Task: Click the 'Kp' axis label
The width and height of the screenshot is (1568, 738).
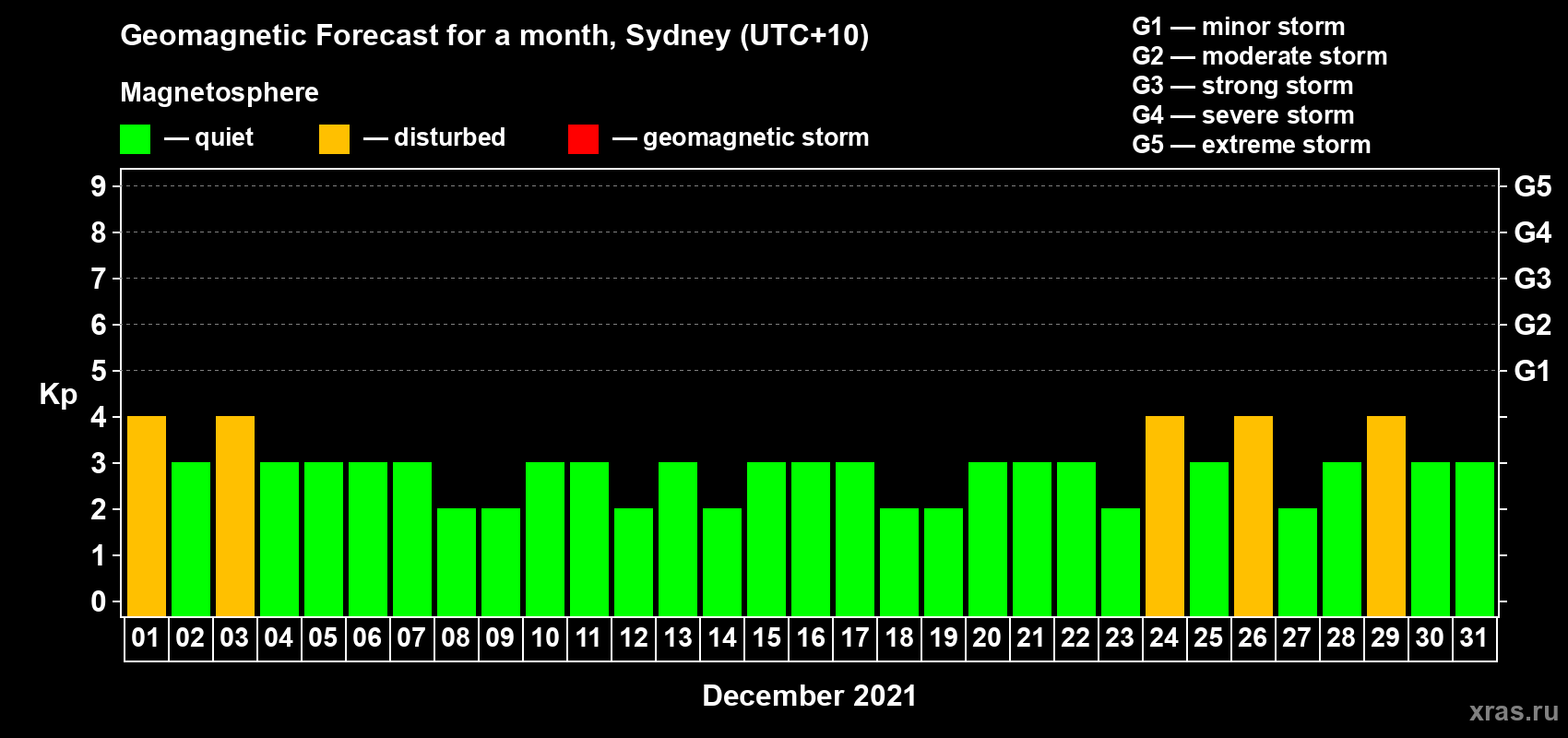Action: (x=58, y=395)
